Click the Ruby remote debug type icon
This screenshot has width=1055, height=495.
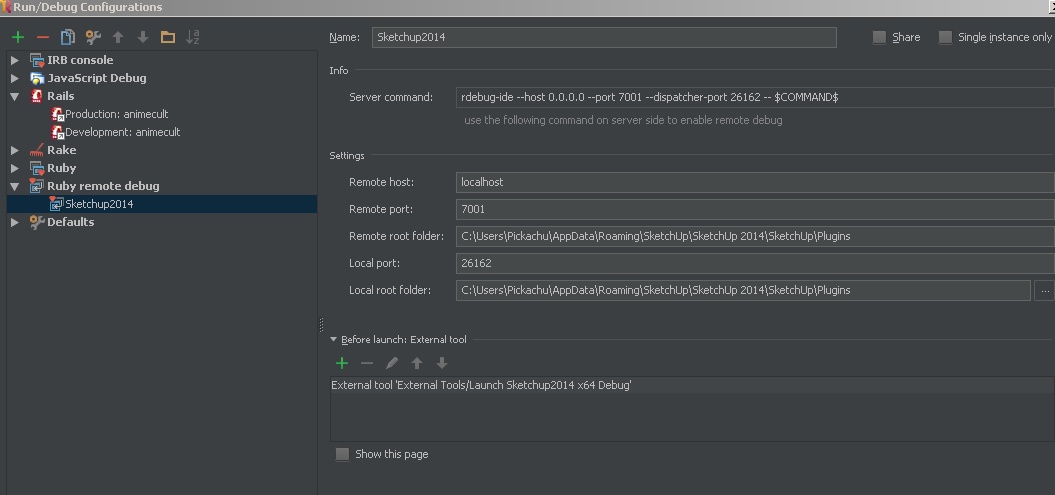tap(37, 186)
